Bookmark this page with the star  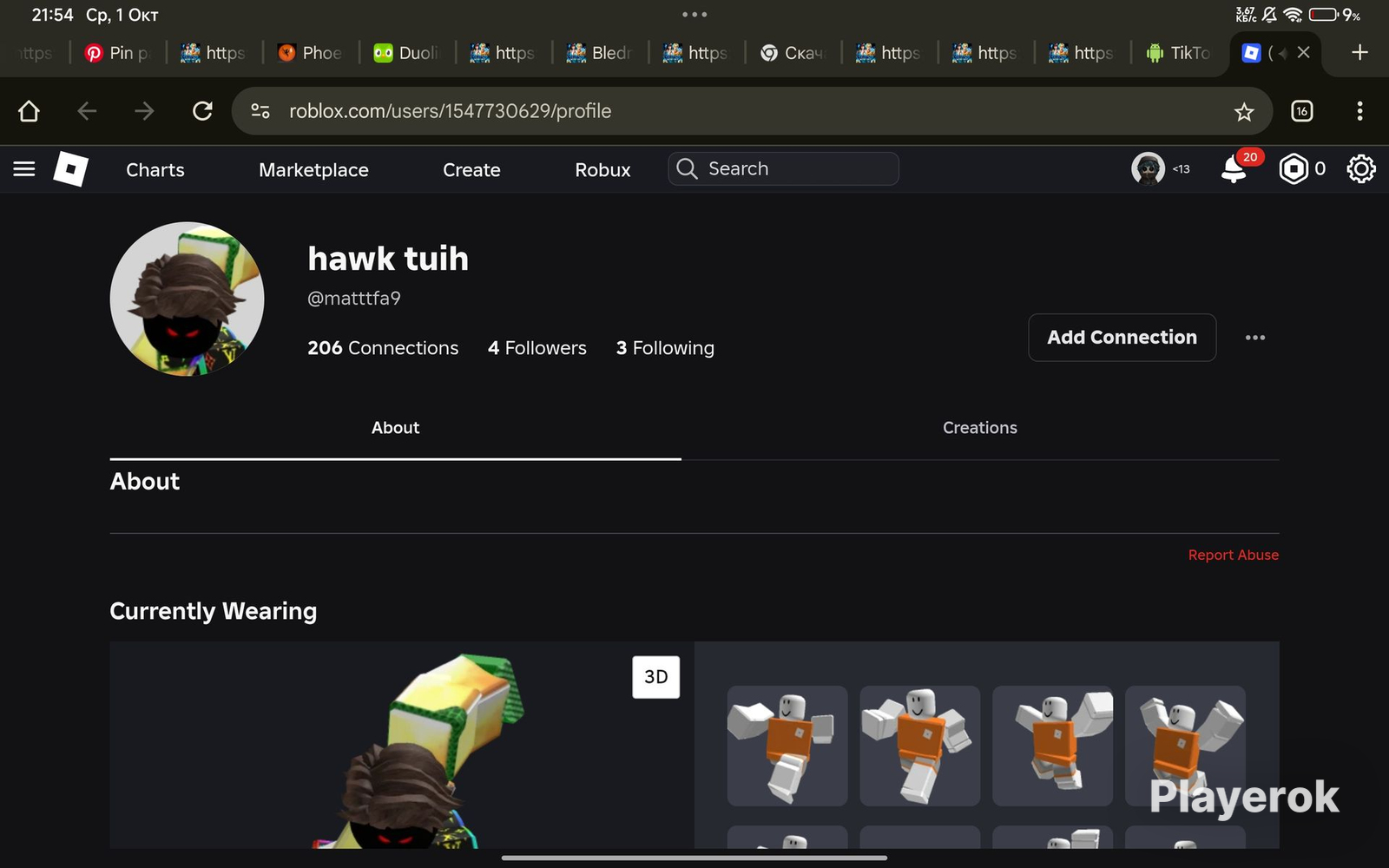coord(1244,111)
